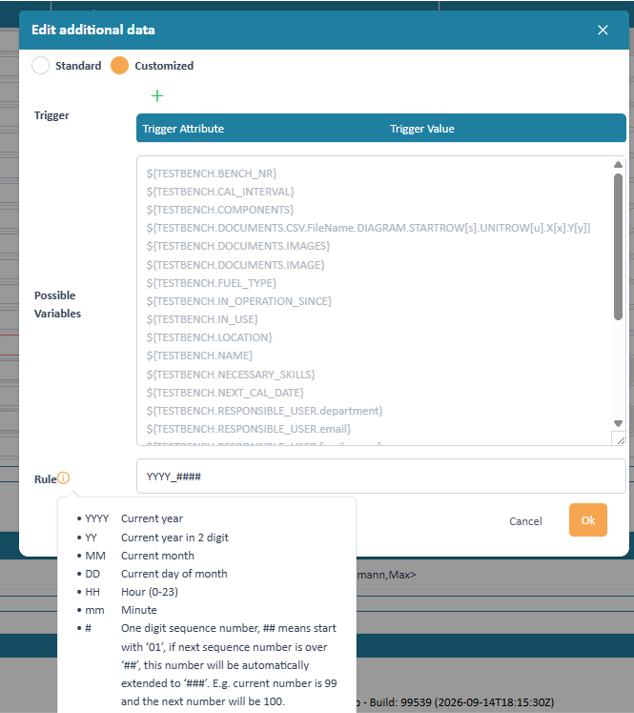
Task: Click the down arrow of the variables scrollbar
Action: tap(618, 423)
